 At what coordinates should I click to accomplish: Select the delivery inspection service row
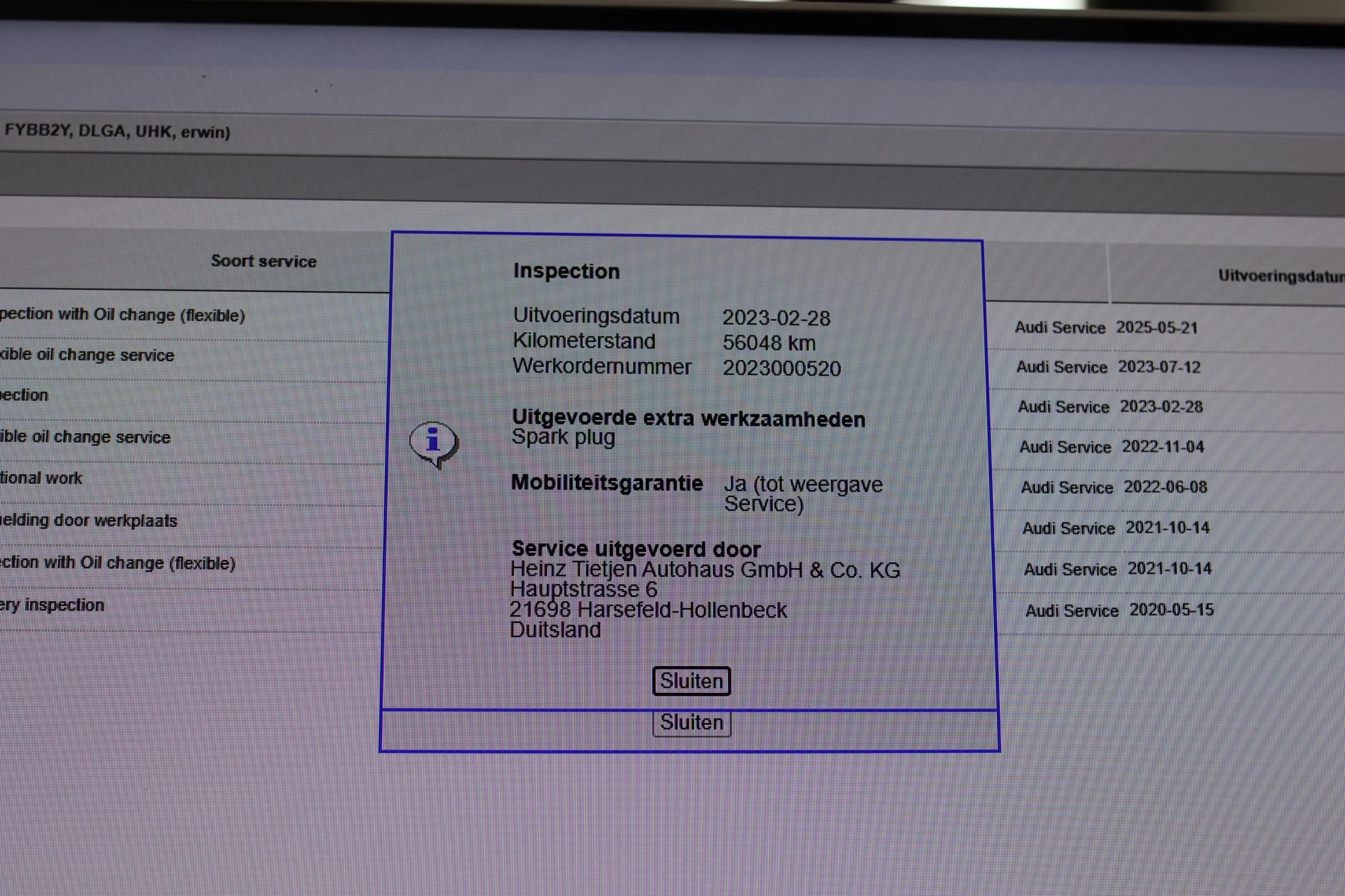click(x=53, y=605)
